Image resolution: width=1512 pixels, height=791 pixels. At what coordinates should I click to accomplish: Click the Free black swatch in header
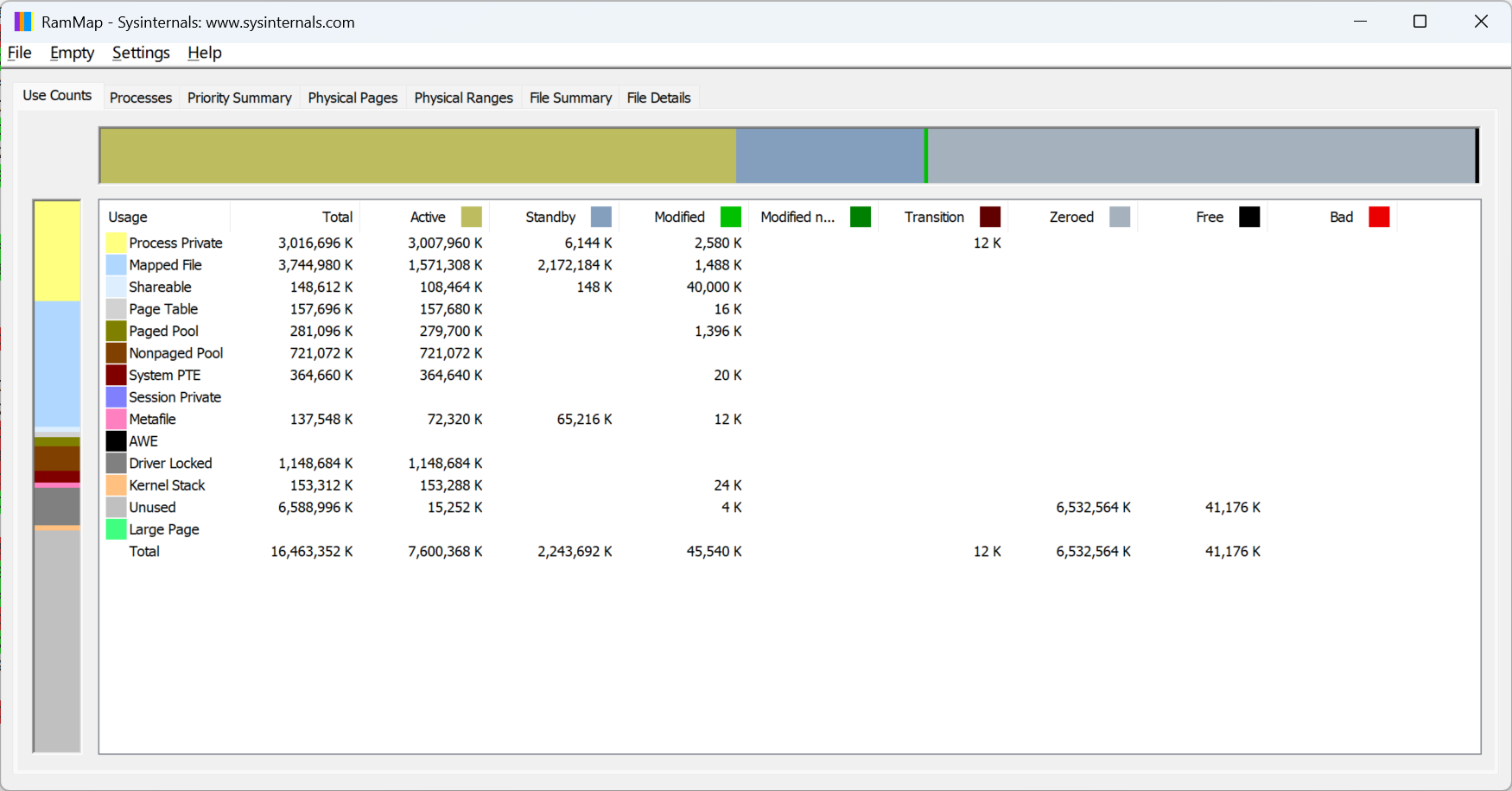tap(1249, 217)
